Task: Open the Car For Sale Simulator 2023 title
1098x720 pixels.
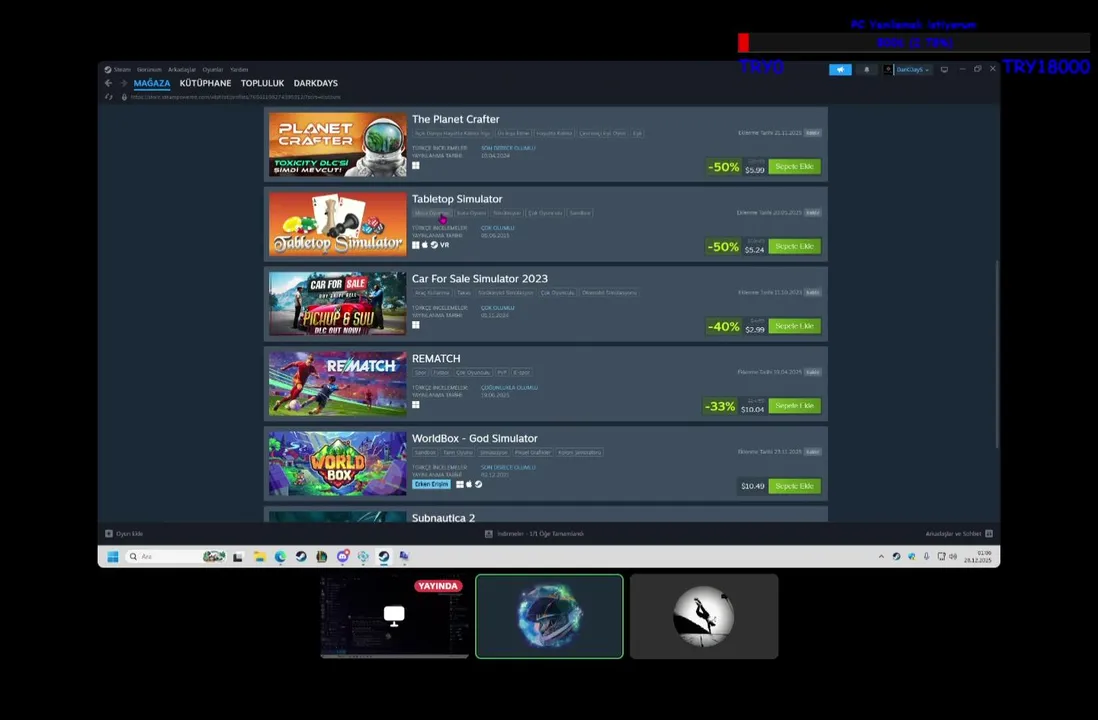Action: 480,279
